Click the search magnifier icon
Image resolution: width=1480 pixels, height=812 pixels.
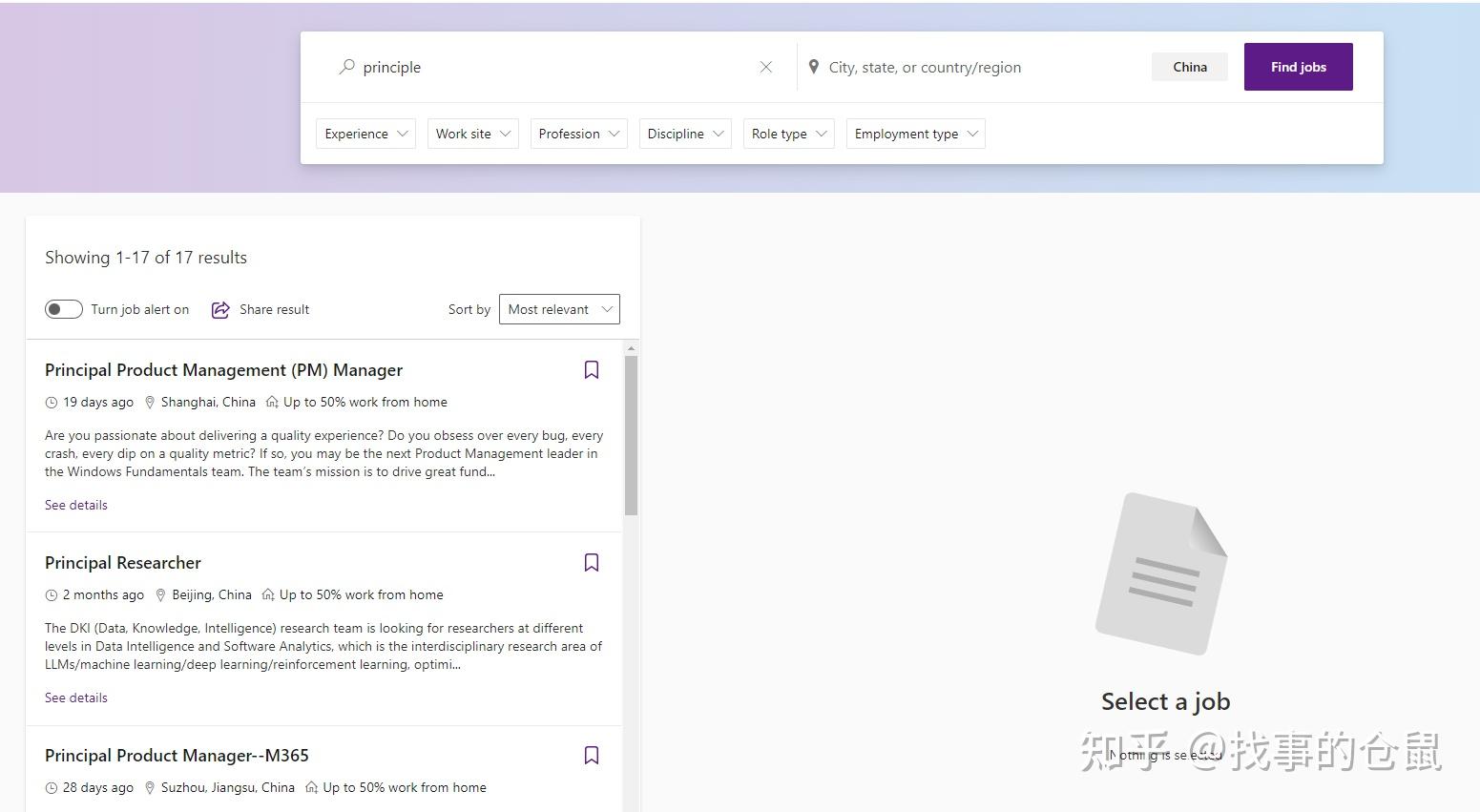coord(346,67)
